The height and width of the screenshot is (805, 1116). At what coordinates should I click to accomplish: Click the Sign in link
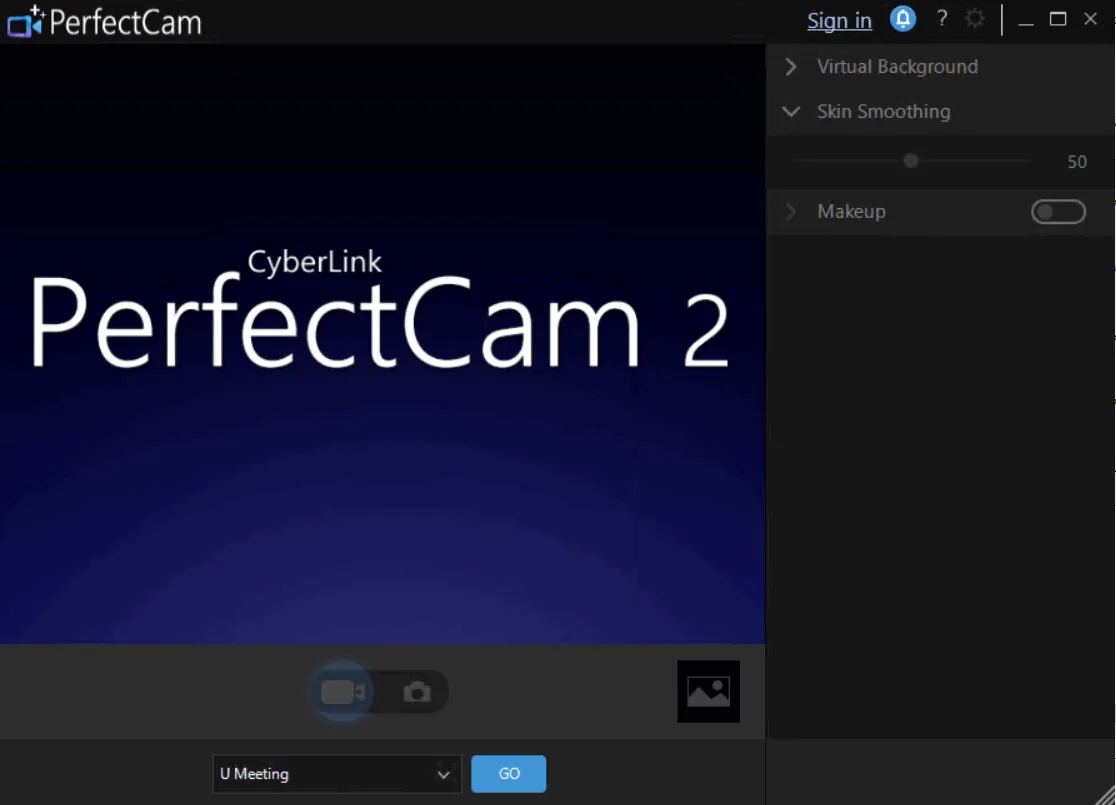839,21
